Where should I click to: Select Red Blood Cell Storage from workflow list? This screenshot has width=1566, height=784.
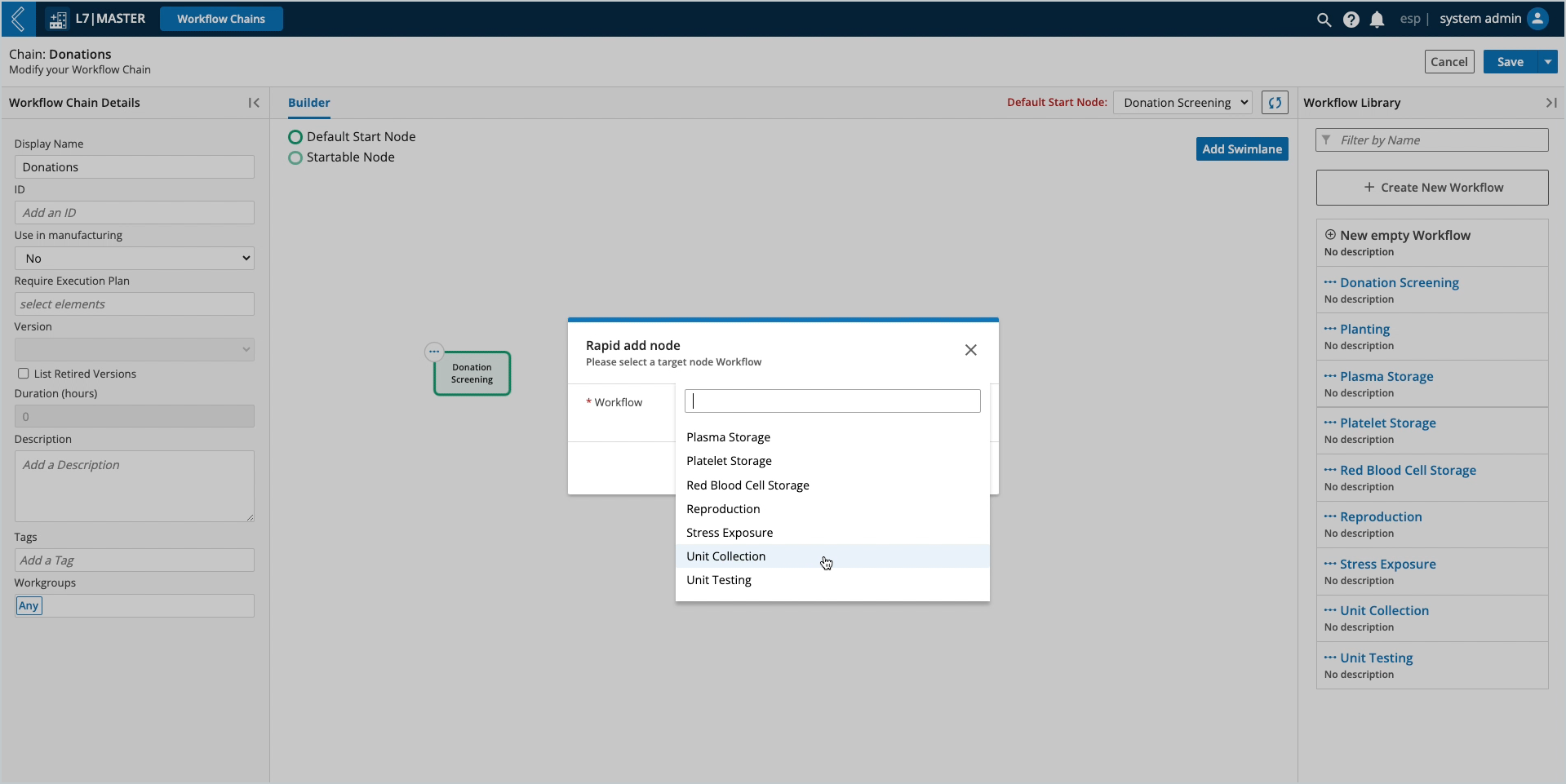coord(832,485)
